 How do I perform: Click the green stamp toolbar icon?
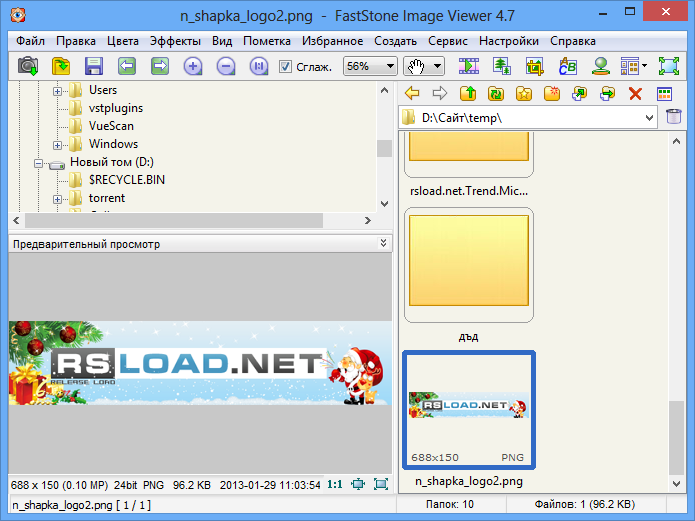(601, 67)
